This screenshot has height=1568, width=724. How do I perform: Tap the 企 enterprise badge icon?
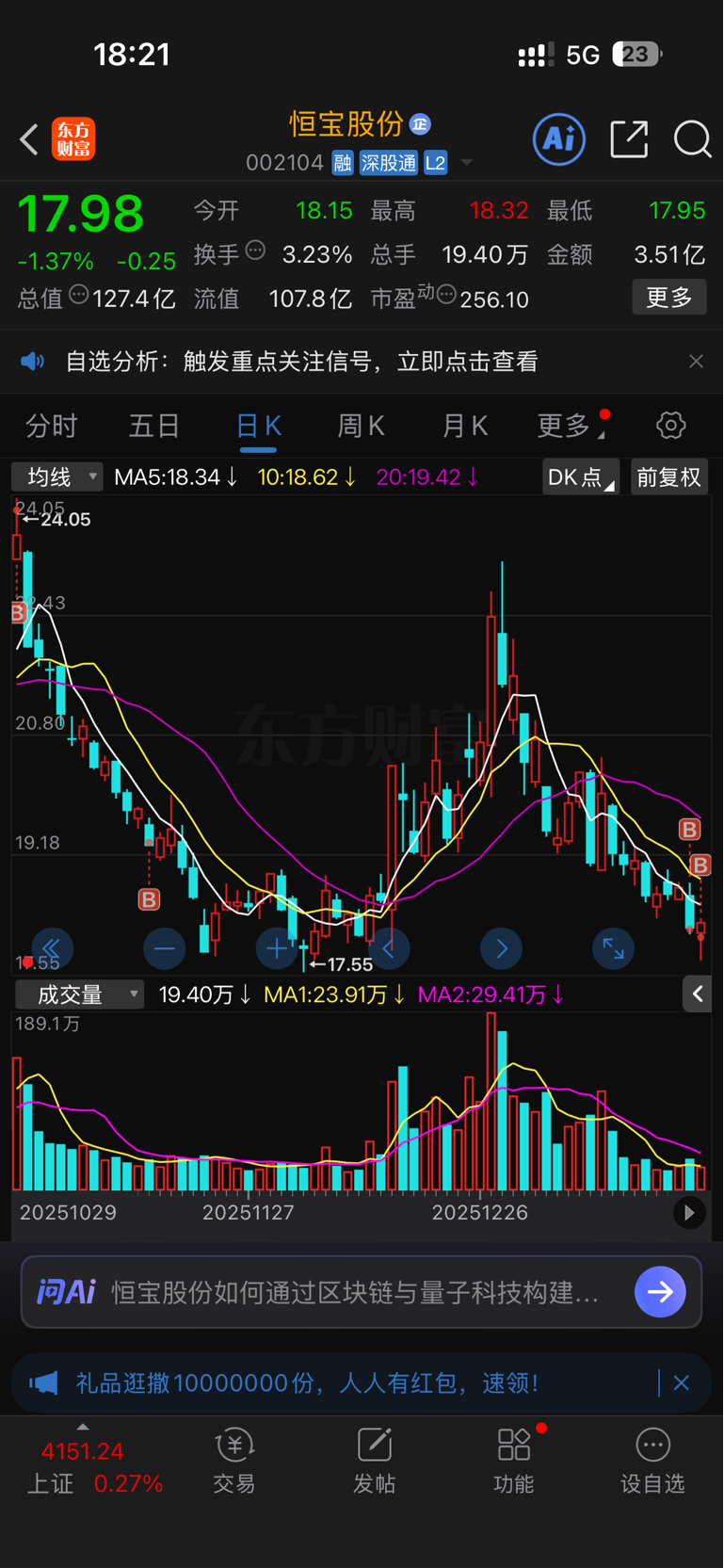pos(420,123)
